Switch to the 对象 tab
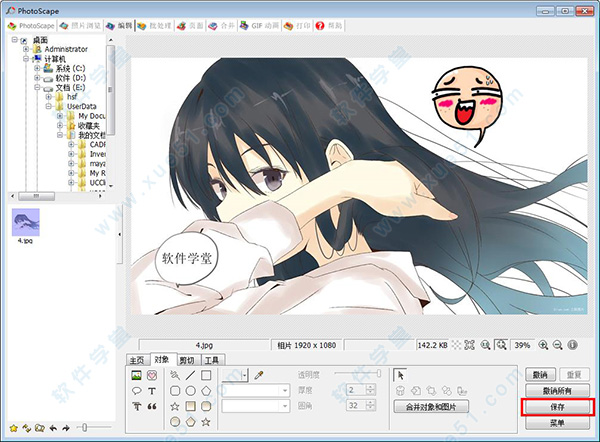This screenshot has width=600, height=442. click(162, 359)
